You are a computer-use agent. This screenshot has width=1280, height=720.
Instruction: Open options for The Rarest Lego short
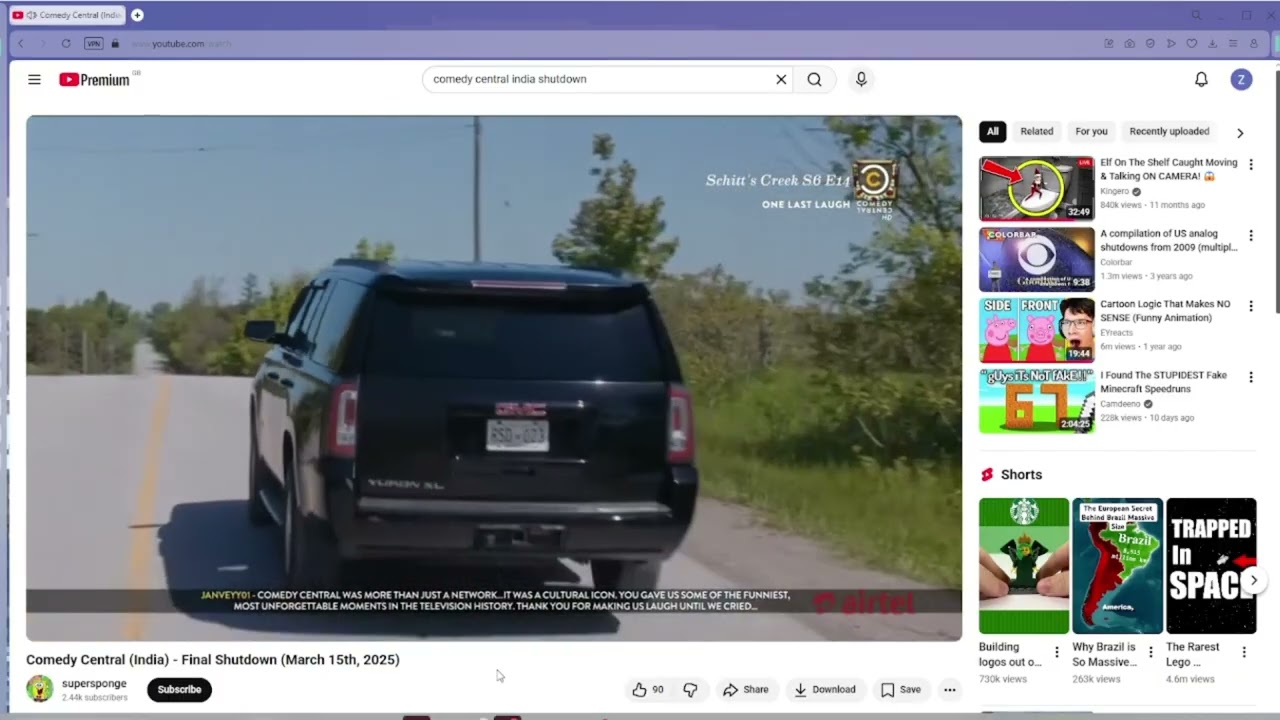(1244, 652)
